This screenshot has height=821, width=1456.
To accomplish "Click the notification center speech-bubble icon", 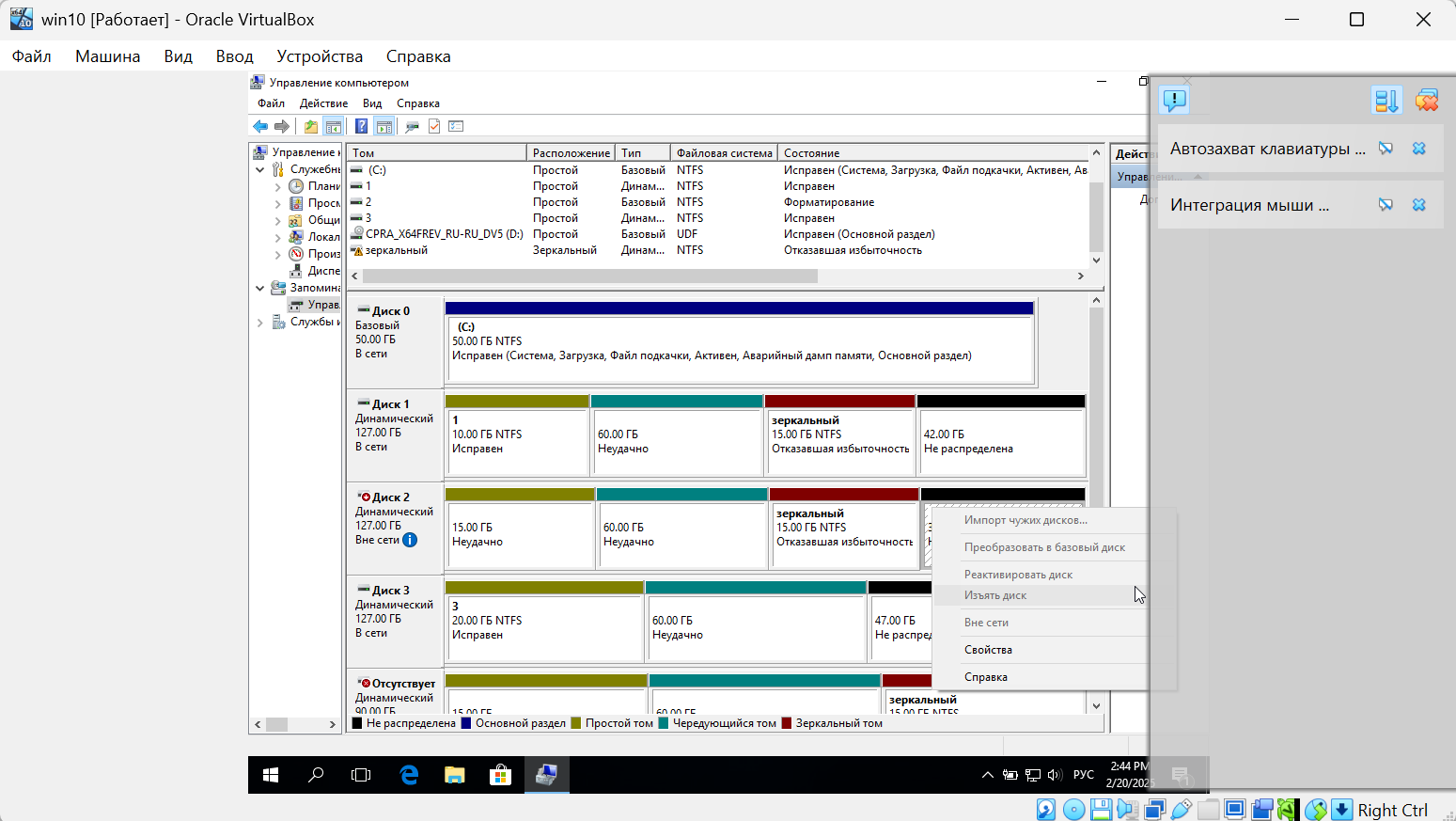I will (1174, 99).
